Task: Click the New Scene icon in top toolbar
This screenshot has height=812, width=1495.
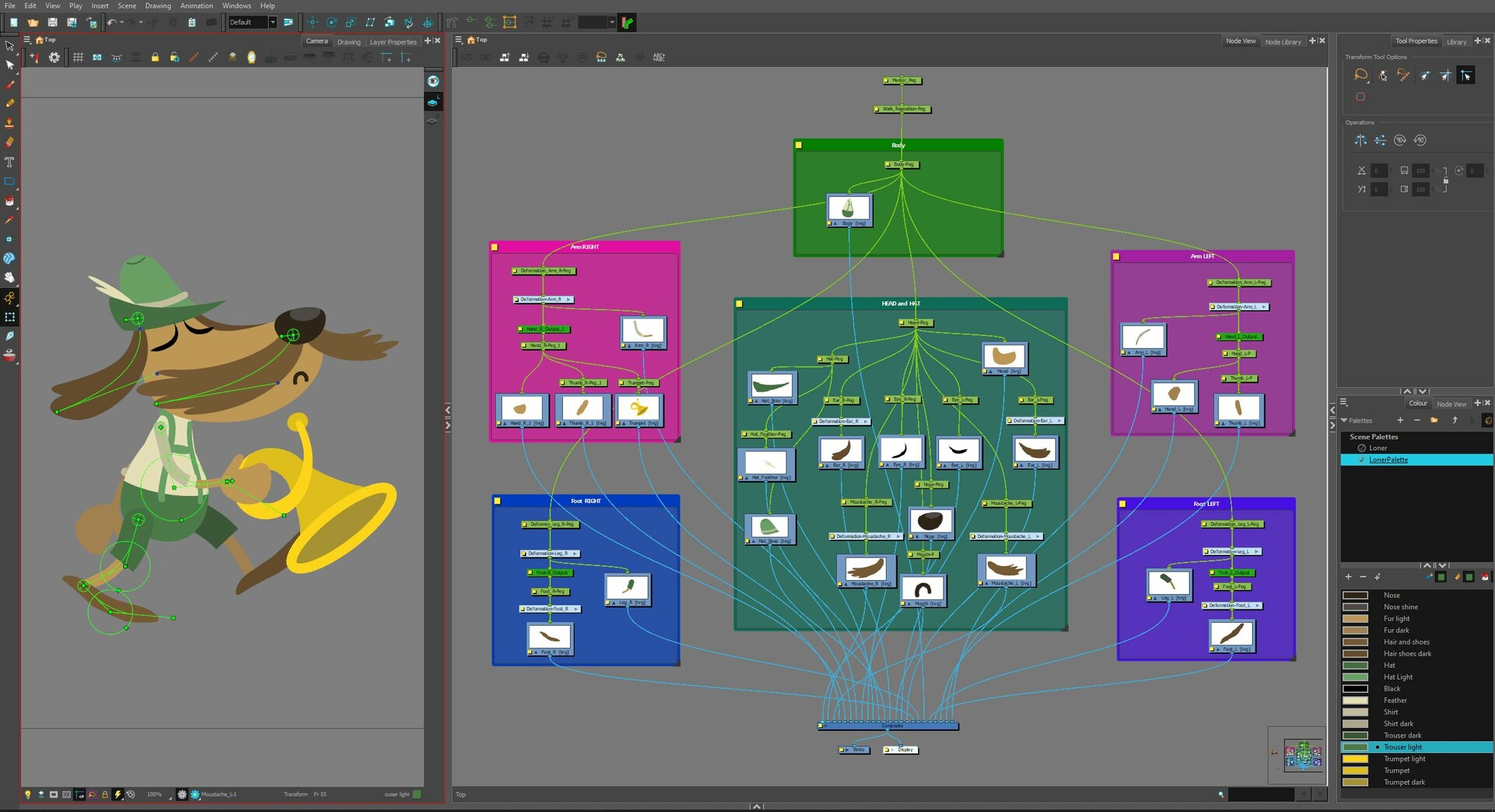Action: (x=14, y=23)
